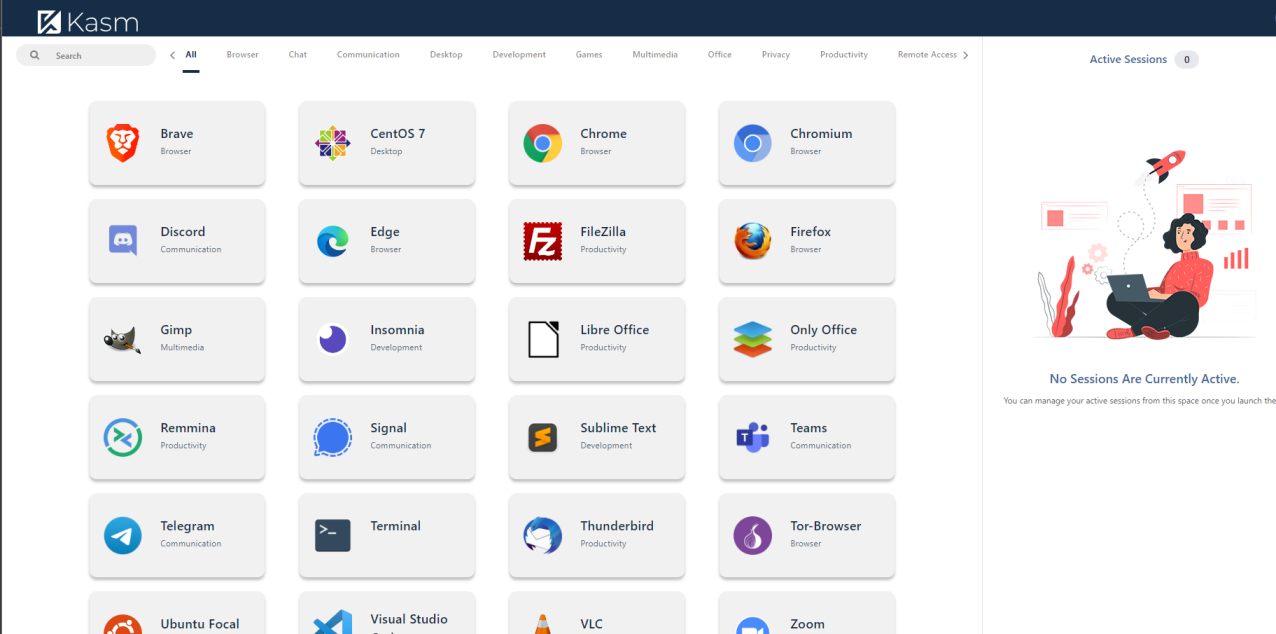
Task: Open the Zoom camera icon
Action: pos(753,626)
